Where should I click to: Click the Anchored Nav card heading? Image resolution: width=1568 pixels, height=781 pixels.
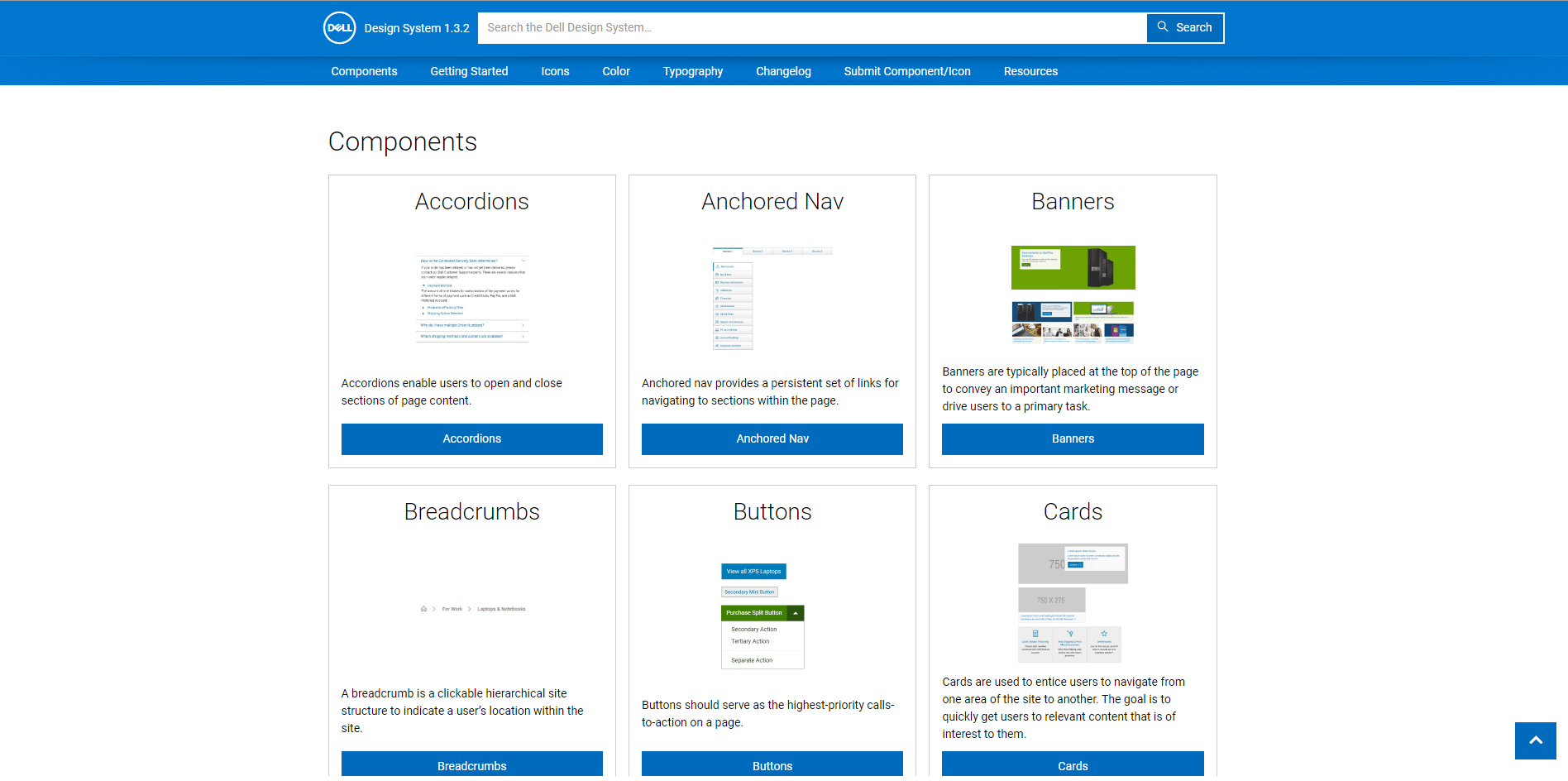point(772,201)
